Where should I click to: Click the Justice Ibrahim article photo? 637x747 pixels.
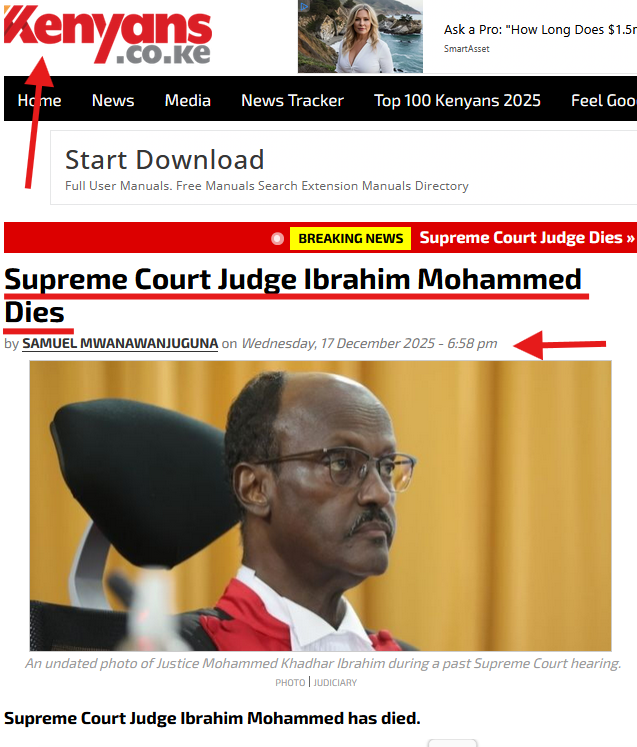coord(320,505)
